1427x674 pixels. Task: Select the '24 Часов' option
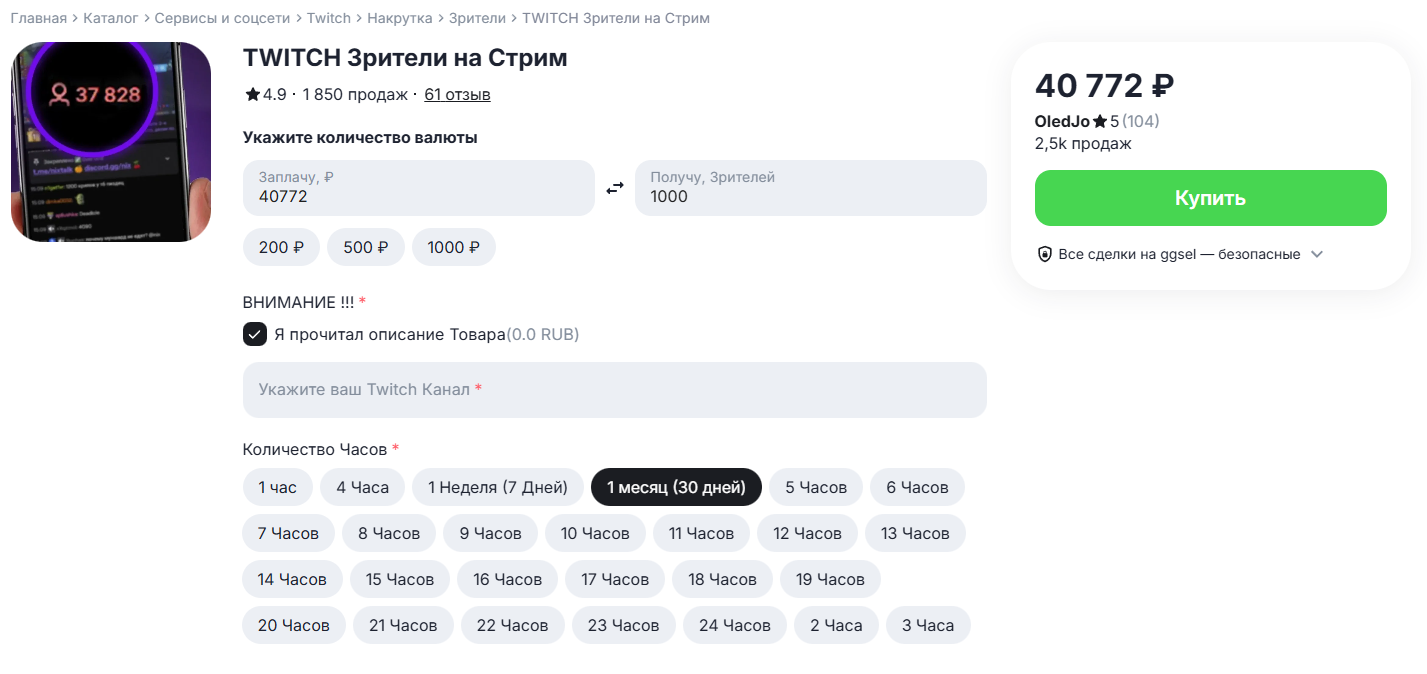(x=735, y=625)
